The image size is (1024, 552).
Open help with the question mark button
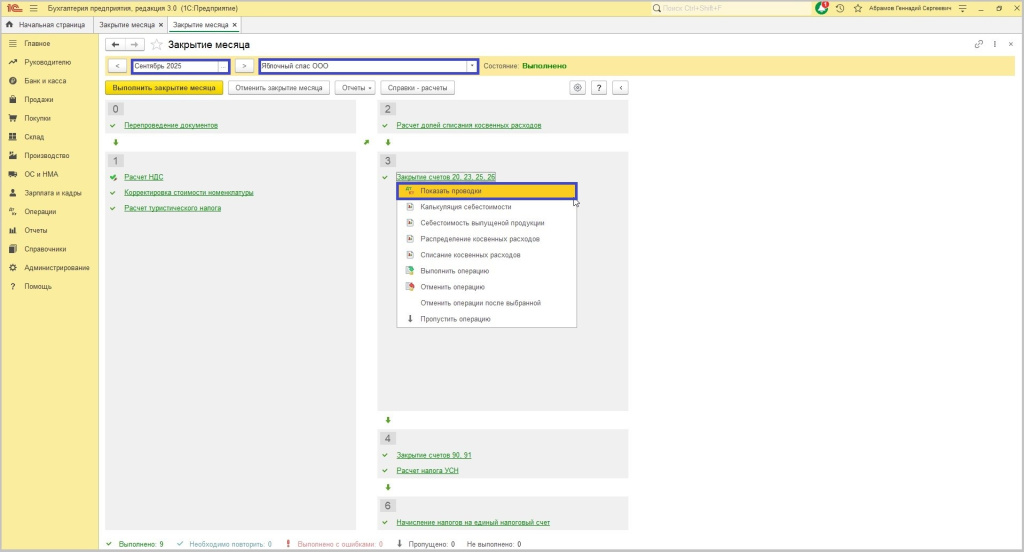pos(599,88)
